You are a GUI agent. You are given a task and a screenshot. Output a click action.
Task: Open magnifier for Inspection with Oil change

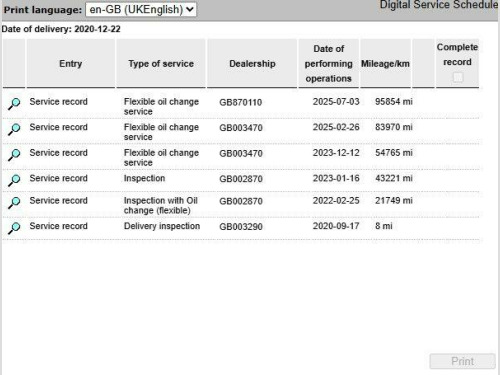[x=14, y=202]
